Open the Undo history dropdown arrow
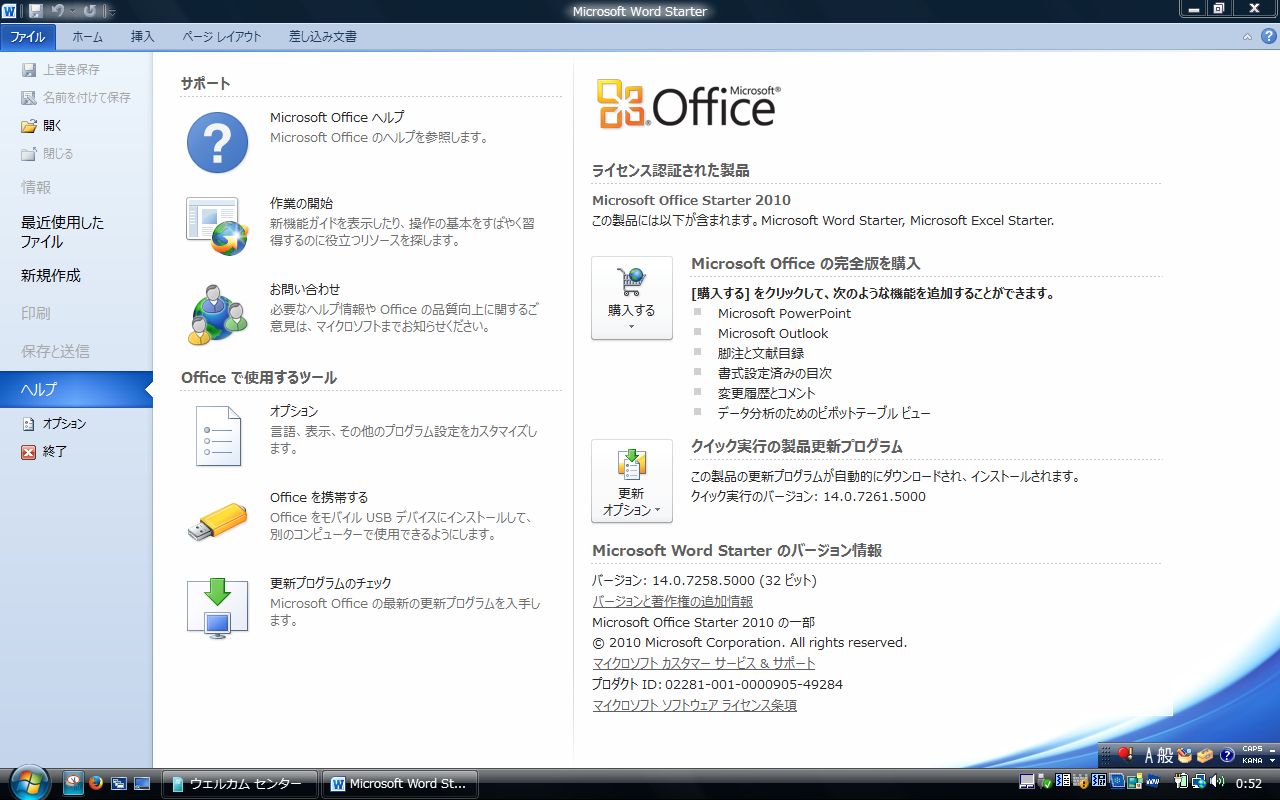The width and height of the screenshot is (1280, 800). (x=73, y=11)
